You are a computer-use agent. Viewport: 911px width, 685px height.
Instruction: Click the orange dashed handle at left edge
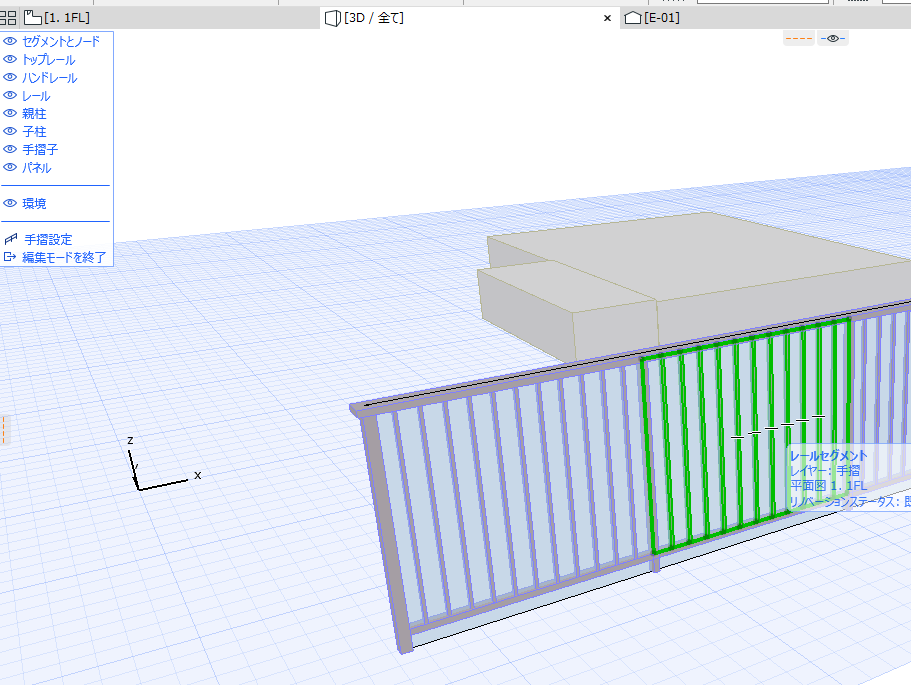pyautogui.click(x=3, y=430)
